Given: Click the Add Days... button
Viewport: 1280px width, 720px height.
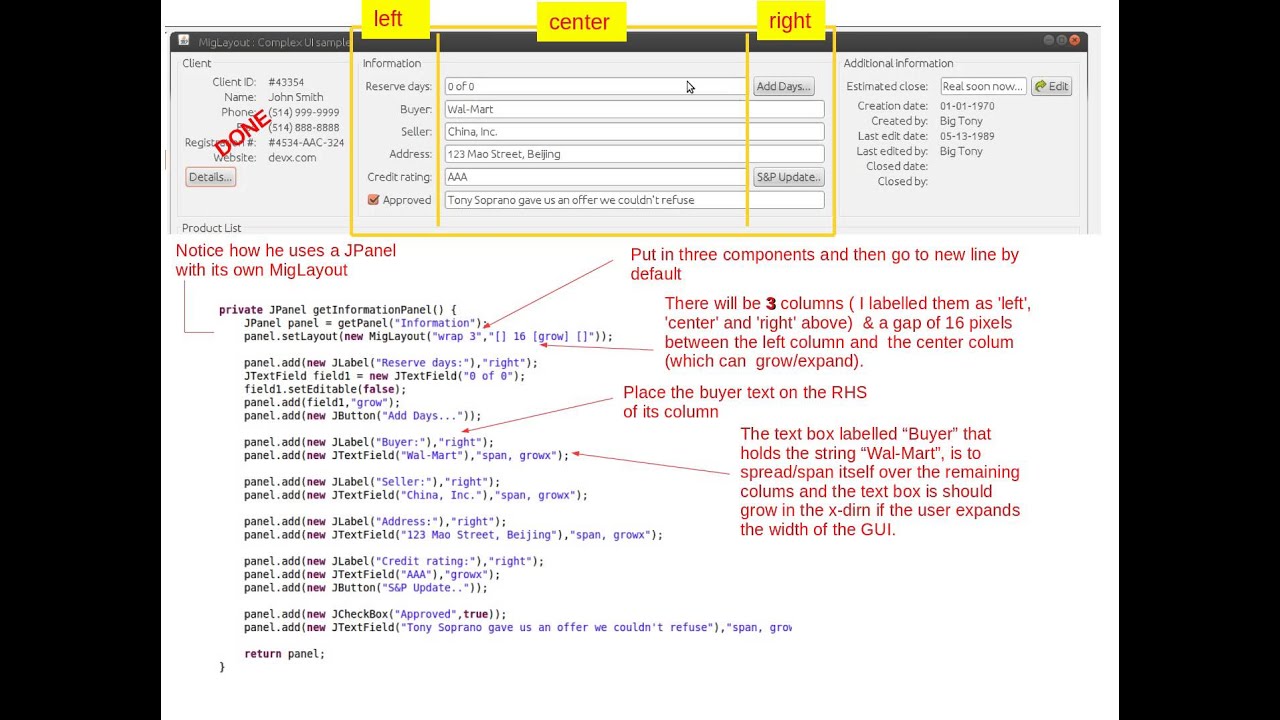Looking at the screenshot, I should point(783,87).
